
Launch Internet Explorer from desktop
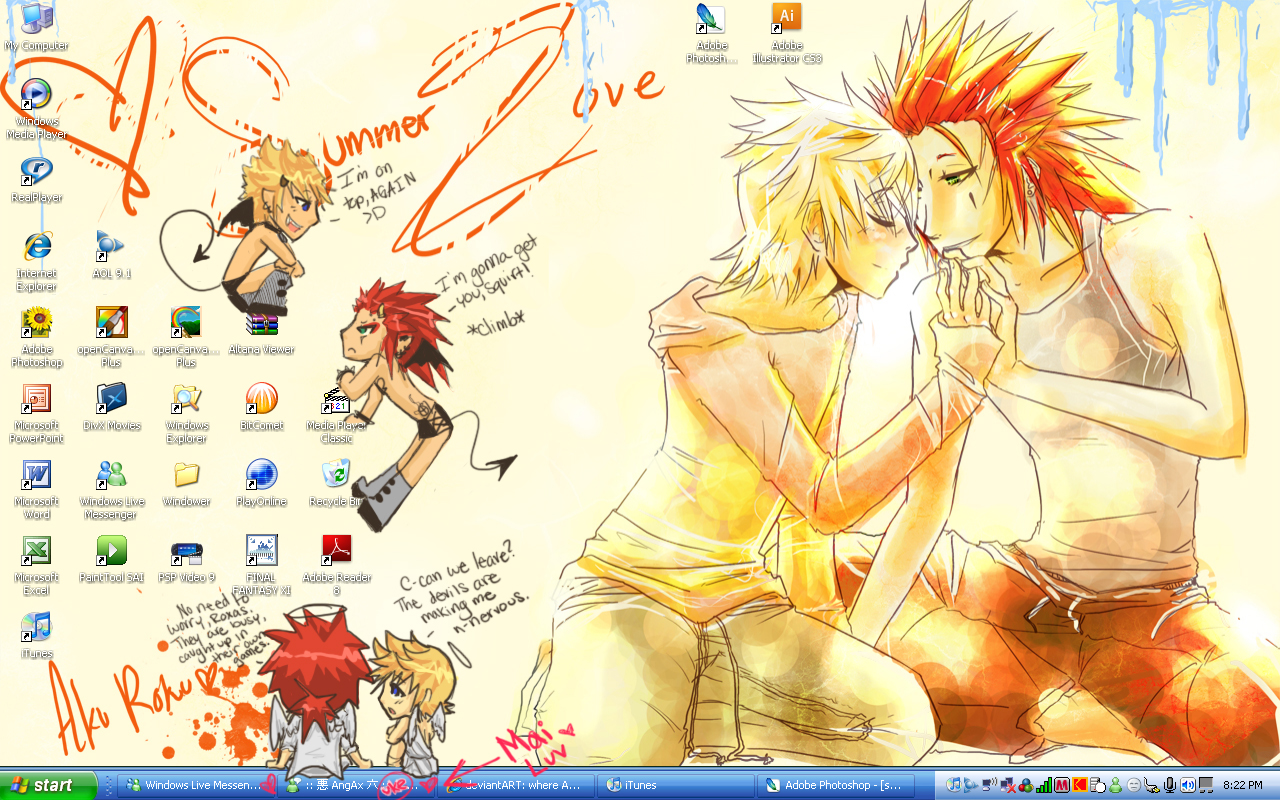[36, 260]
